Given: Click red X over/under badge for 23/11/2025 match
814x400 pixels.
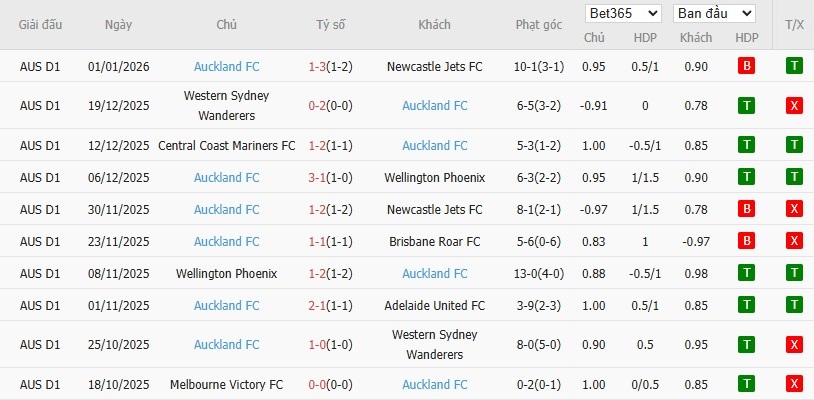Looking at the screenshot, I should click(x=794, y=241).
